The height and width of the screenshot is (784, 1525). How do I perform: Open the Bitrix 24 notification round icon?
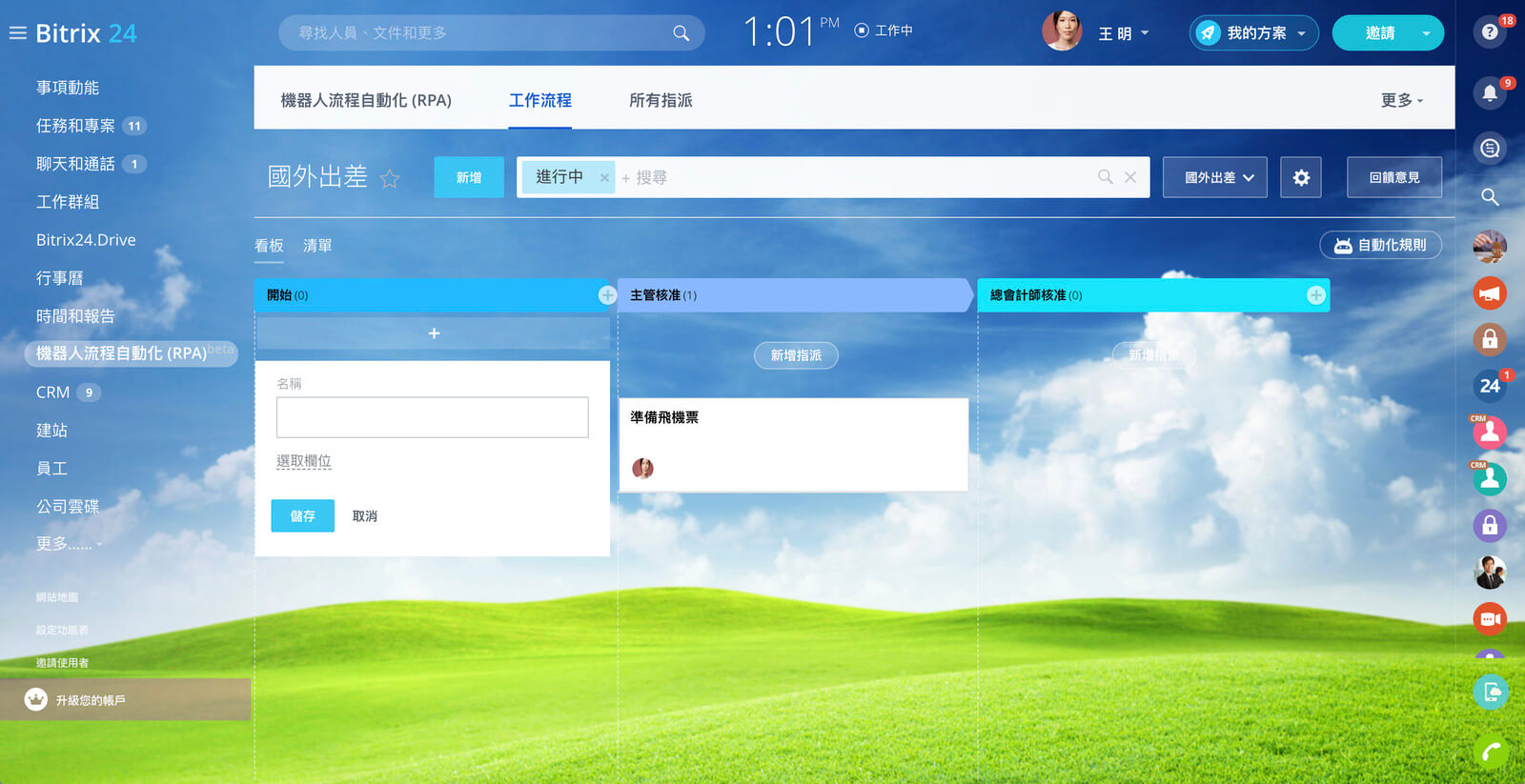pyautogui.click(x=1490, y=386)
